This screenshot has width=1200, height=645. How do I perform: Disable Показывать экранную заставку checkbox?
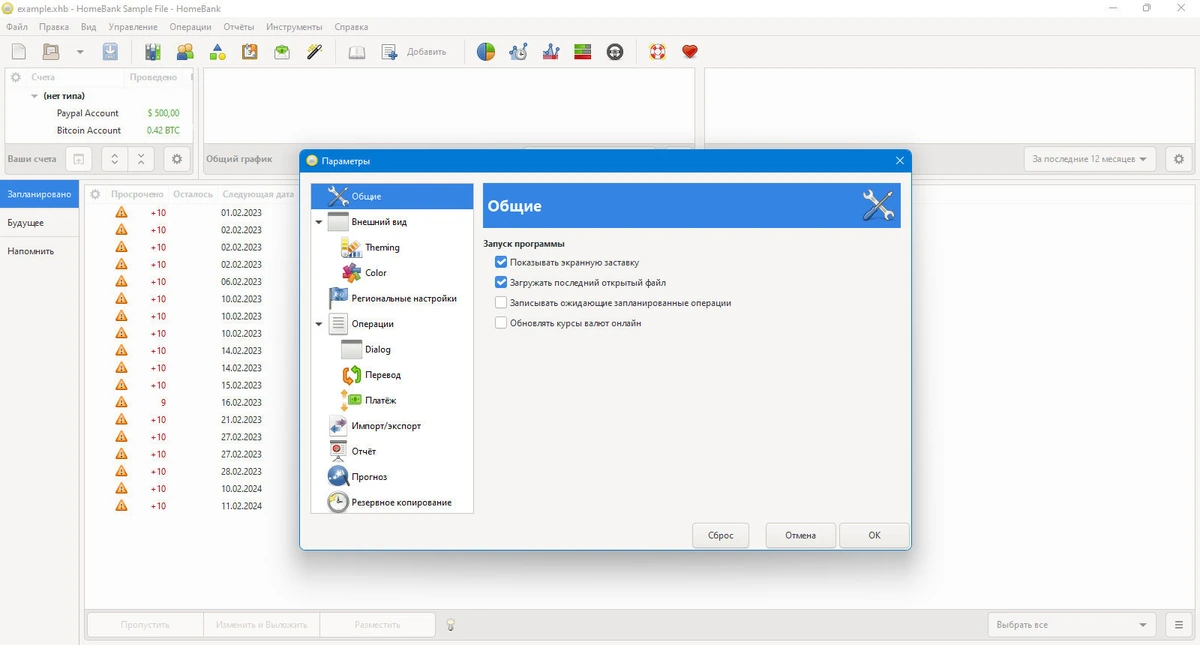tap(501, 262)
